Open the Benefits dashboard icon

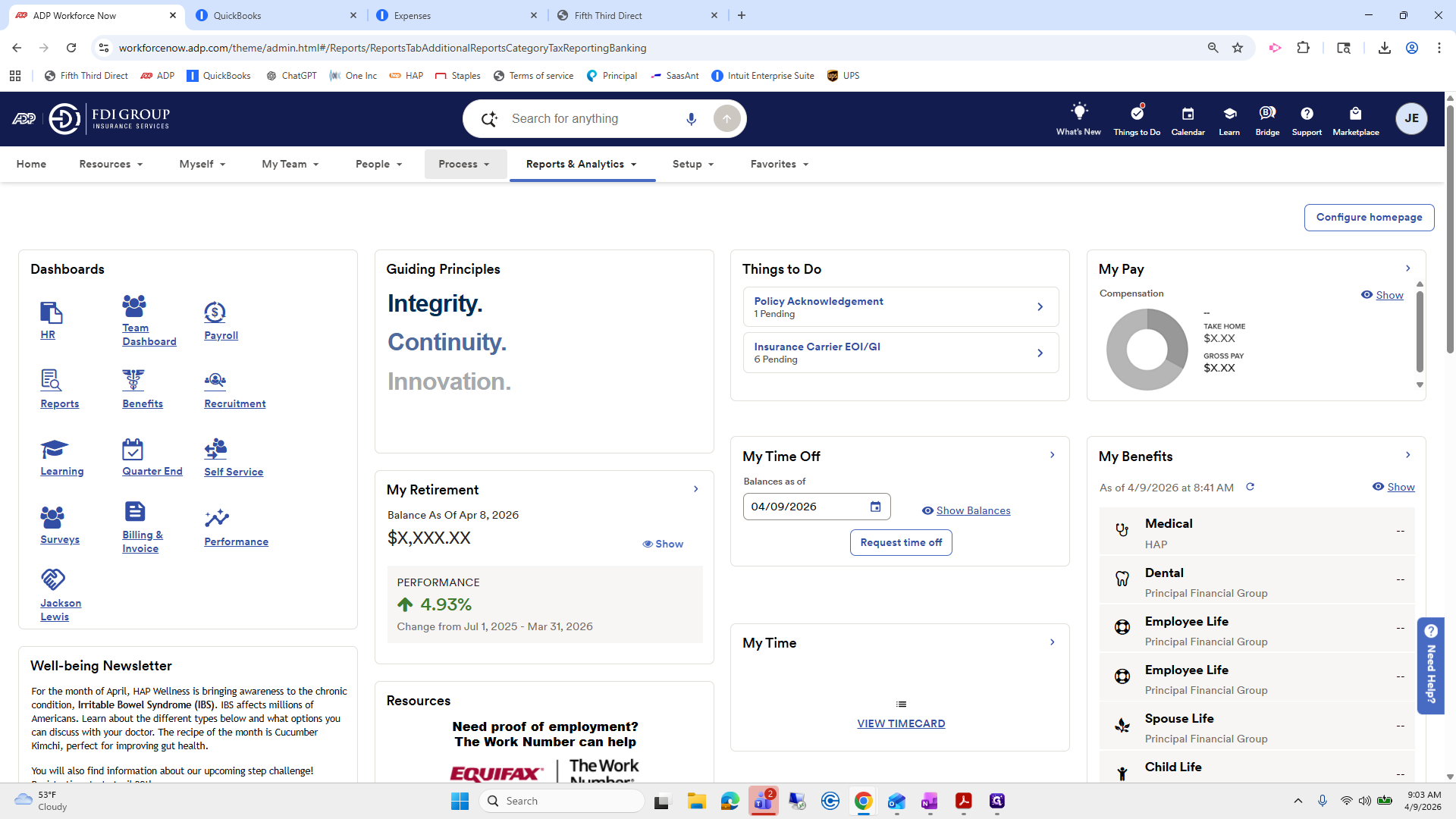click(x=133, y=380)
